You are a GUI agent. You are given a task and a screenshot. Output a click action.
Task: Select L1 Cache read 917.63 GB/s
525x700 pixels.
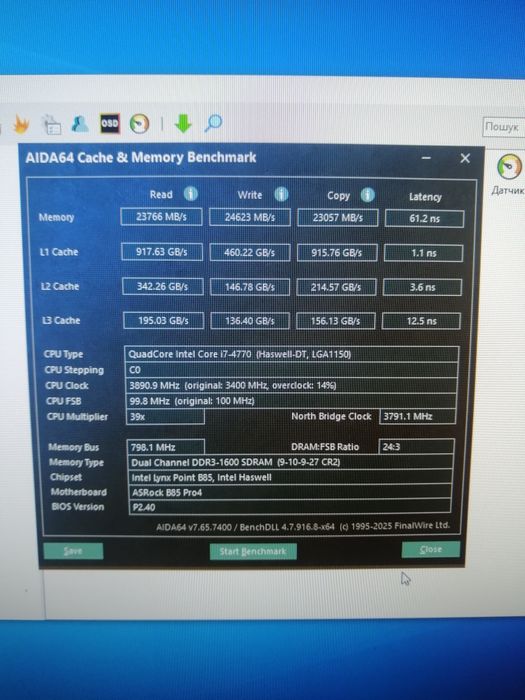pos(162,252)
